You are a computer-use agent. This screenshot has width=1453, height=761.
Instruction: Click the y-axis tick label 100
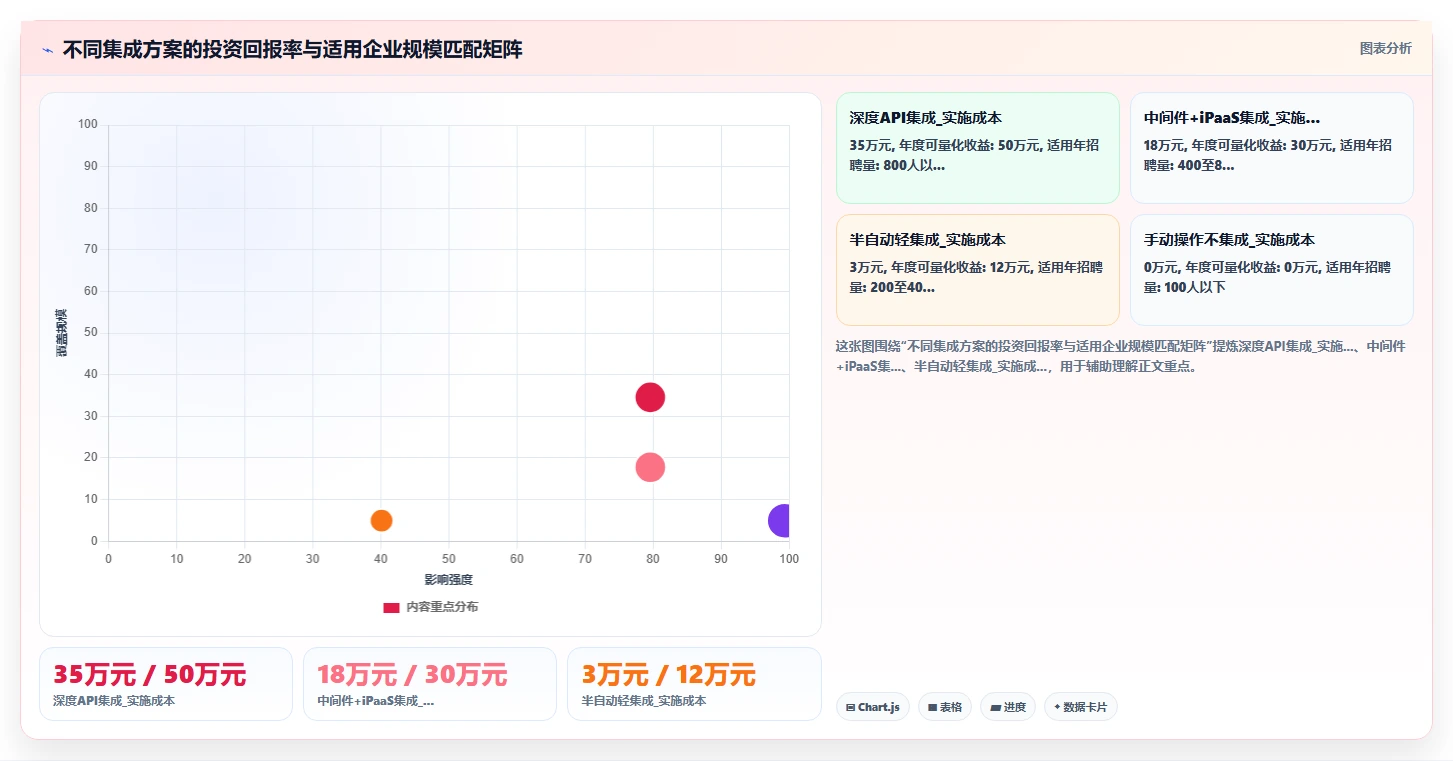coord(88,124)
